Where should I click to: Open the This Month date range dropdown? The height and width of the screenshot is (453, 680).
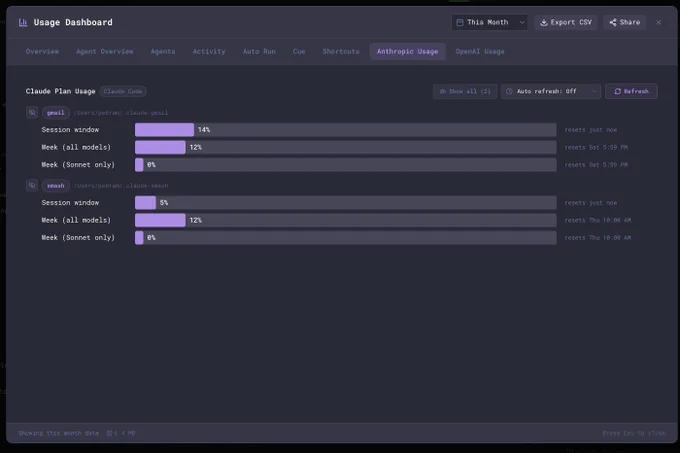click(489, 22)
